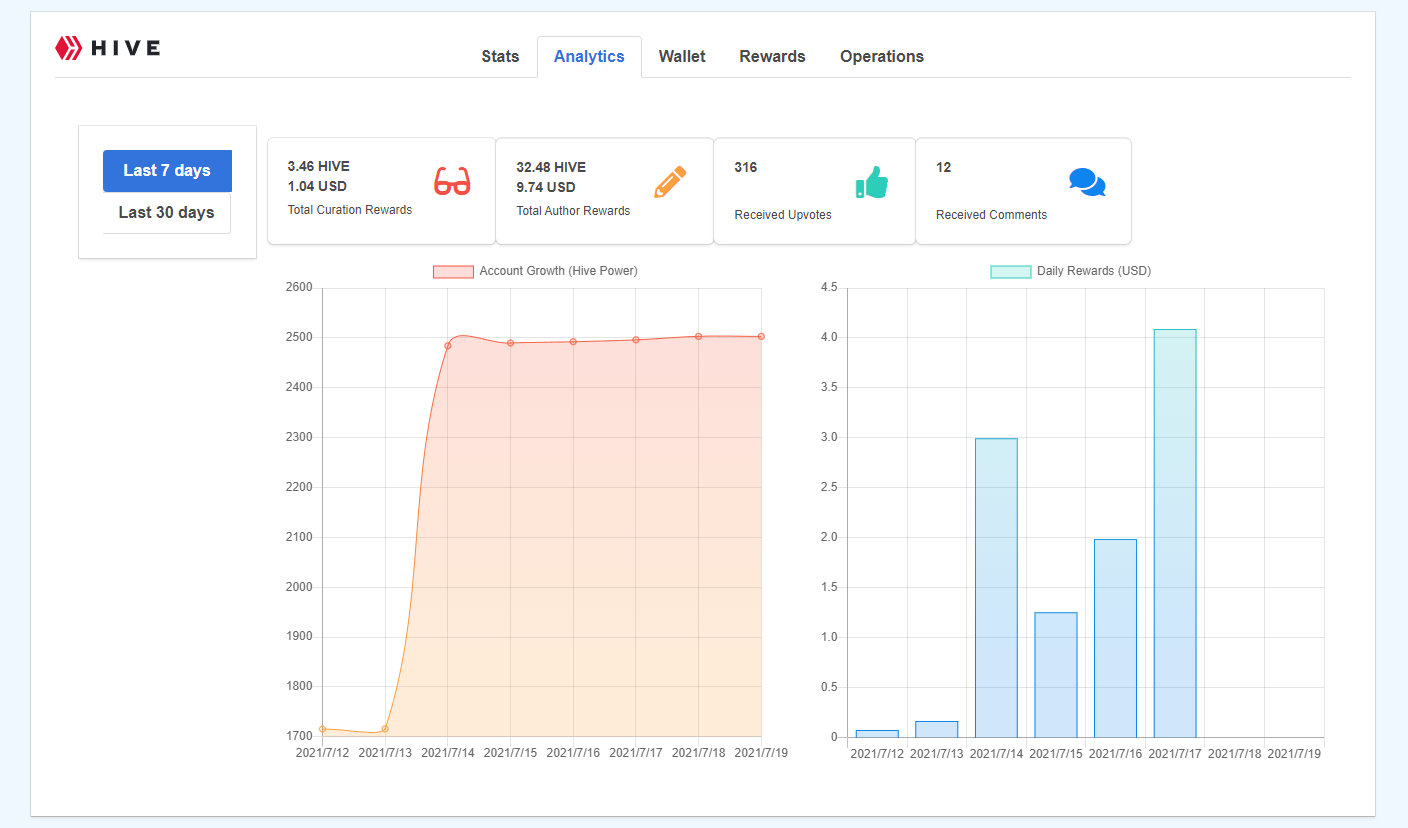
Task: Select Last 7 days range
Action: pos(167,171)
